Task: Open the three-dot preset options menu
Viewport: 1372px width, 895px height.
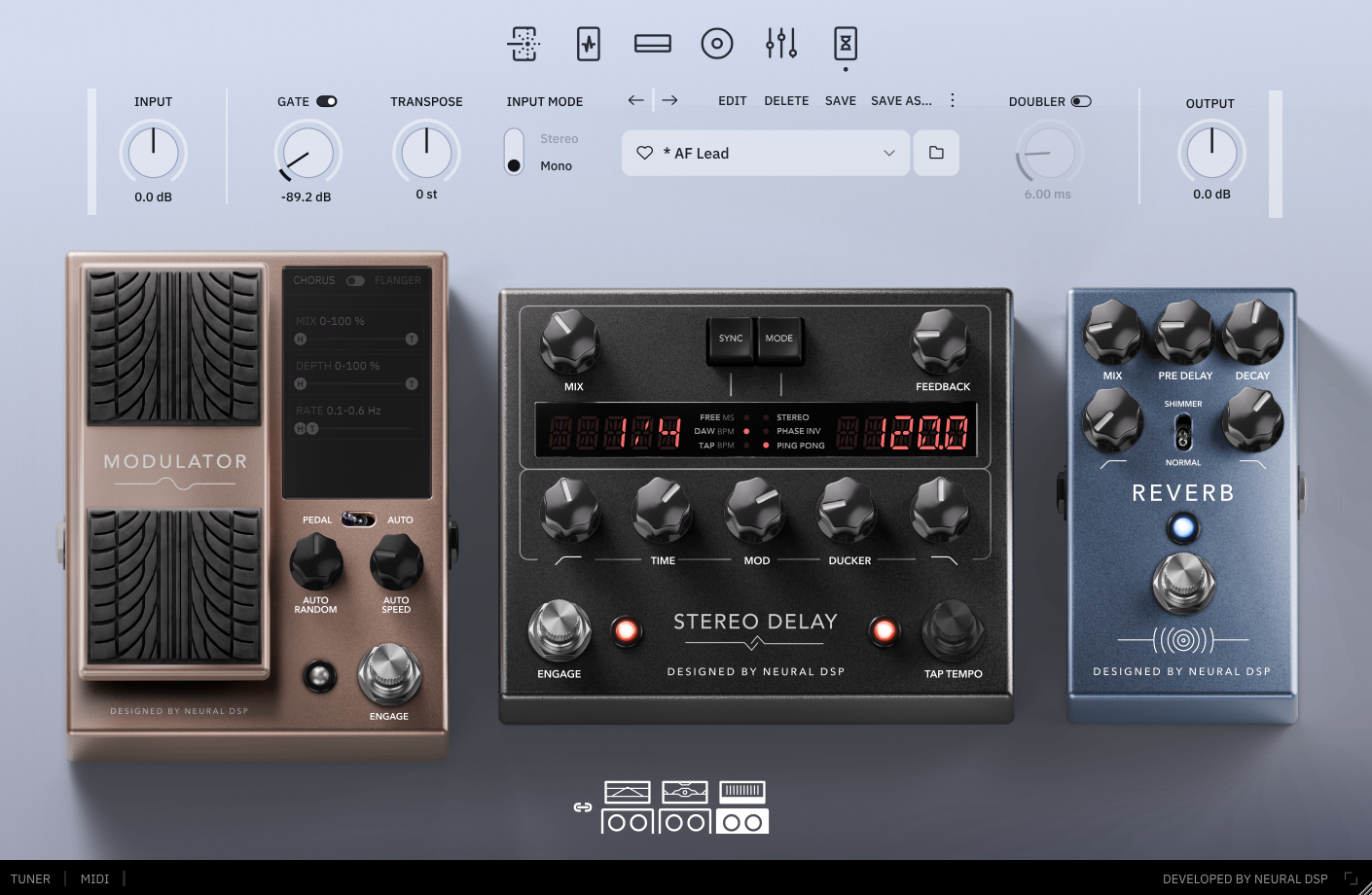Action: tap(952, 100)
